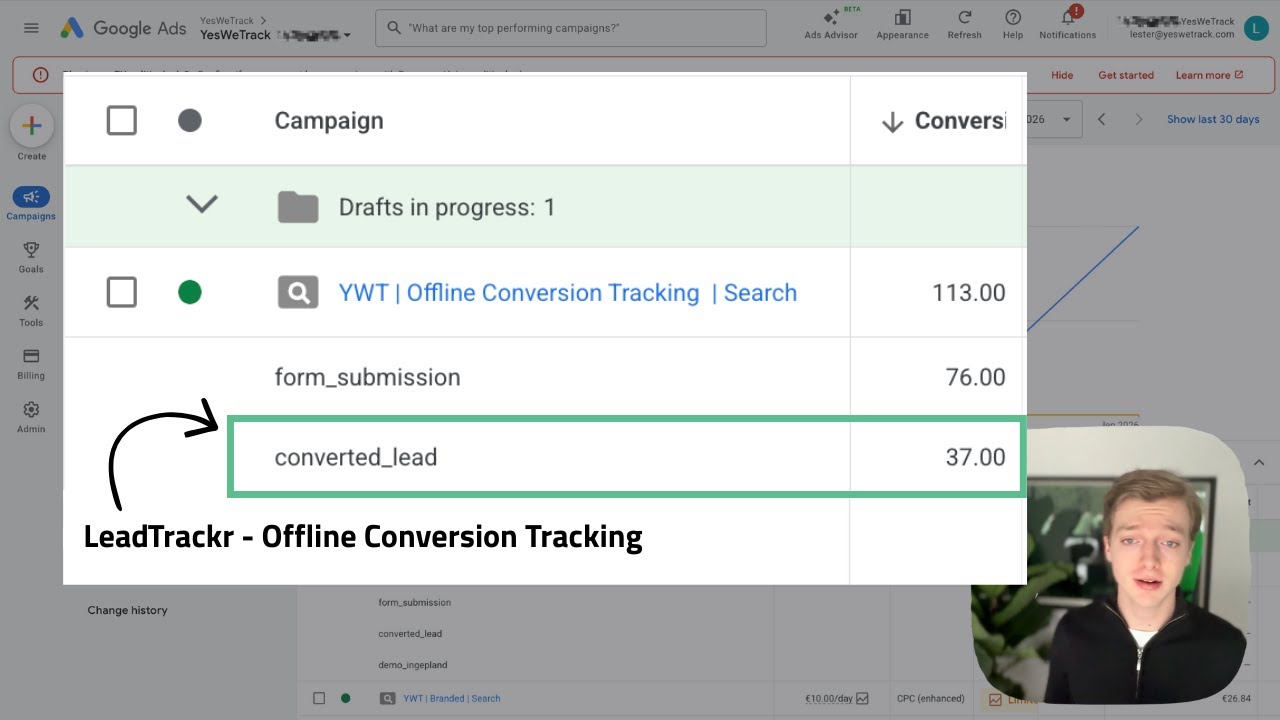Click the Limited status chart icon
The height and width of the screenshot is (720, 1280).
[x=995, y=699]
